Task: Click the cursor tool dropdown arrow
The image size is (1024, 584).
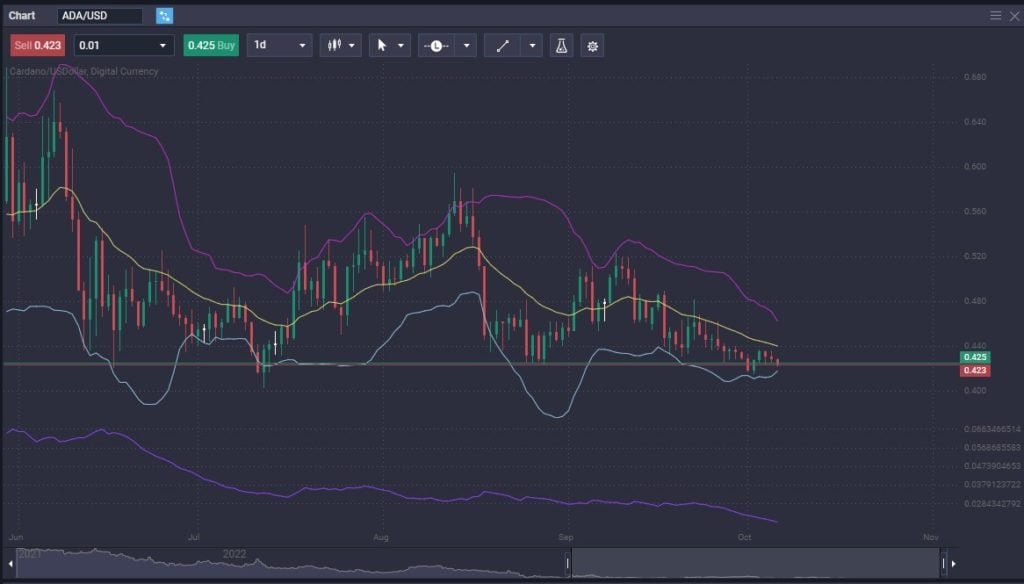Action: pos(400,45)
